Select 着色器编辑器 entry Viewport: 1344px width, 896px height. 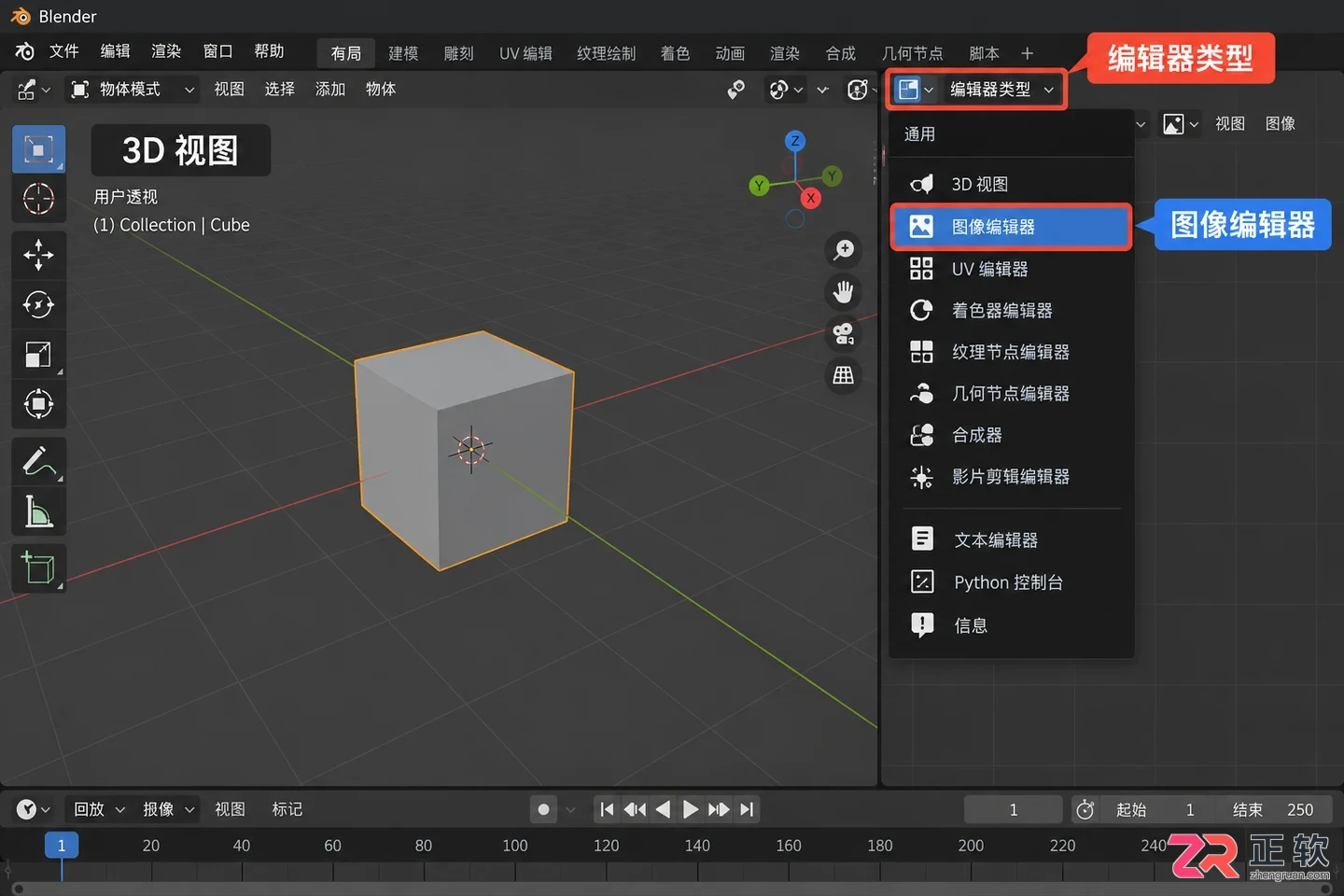(1011, 311)
